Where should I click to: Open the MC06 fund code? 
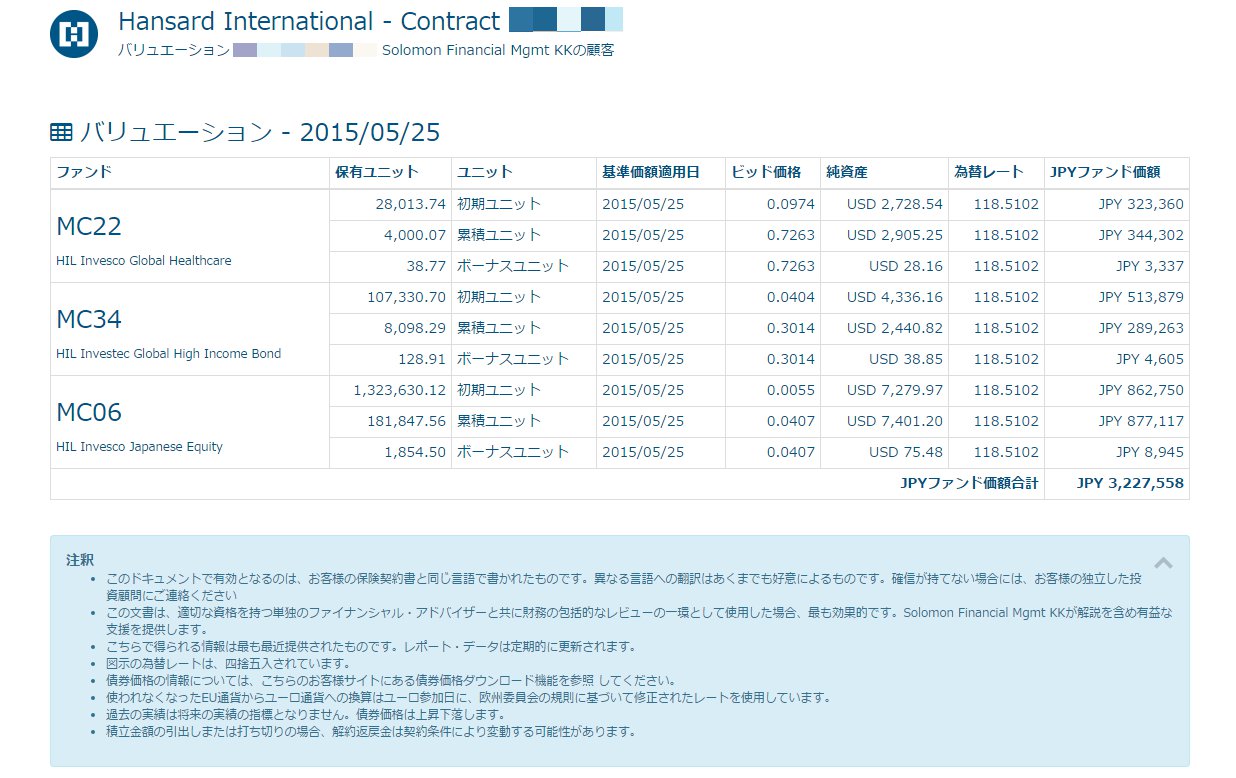click(x=89, y=413)
